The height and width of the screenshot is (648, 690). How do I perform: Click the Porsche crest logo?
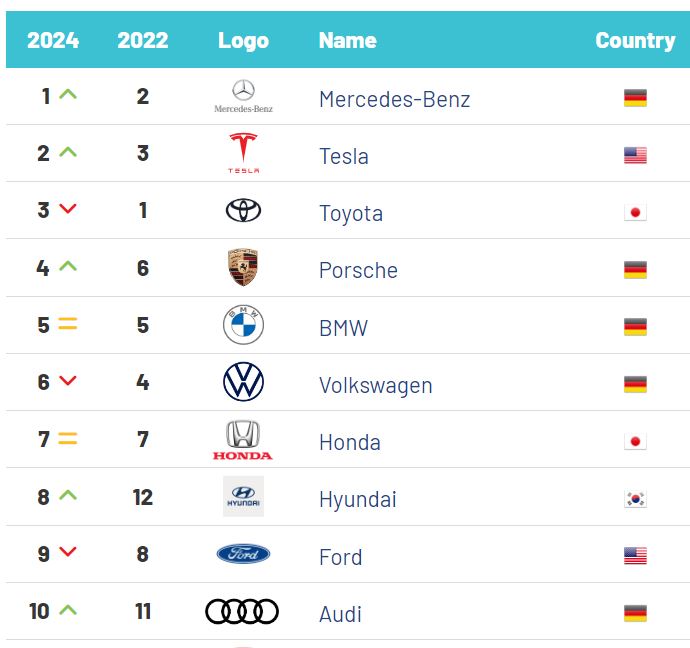[x=243, y=268]
